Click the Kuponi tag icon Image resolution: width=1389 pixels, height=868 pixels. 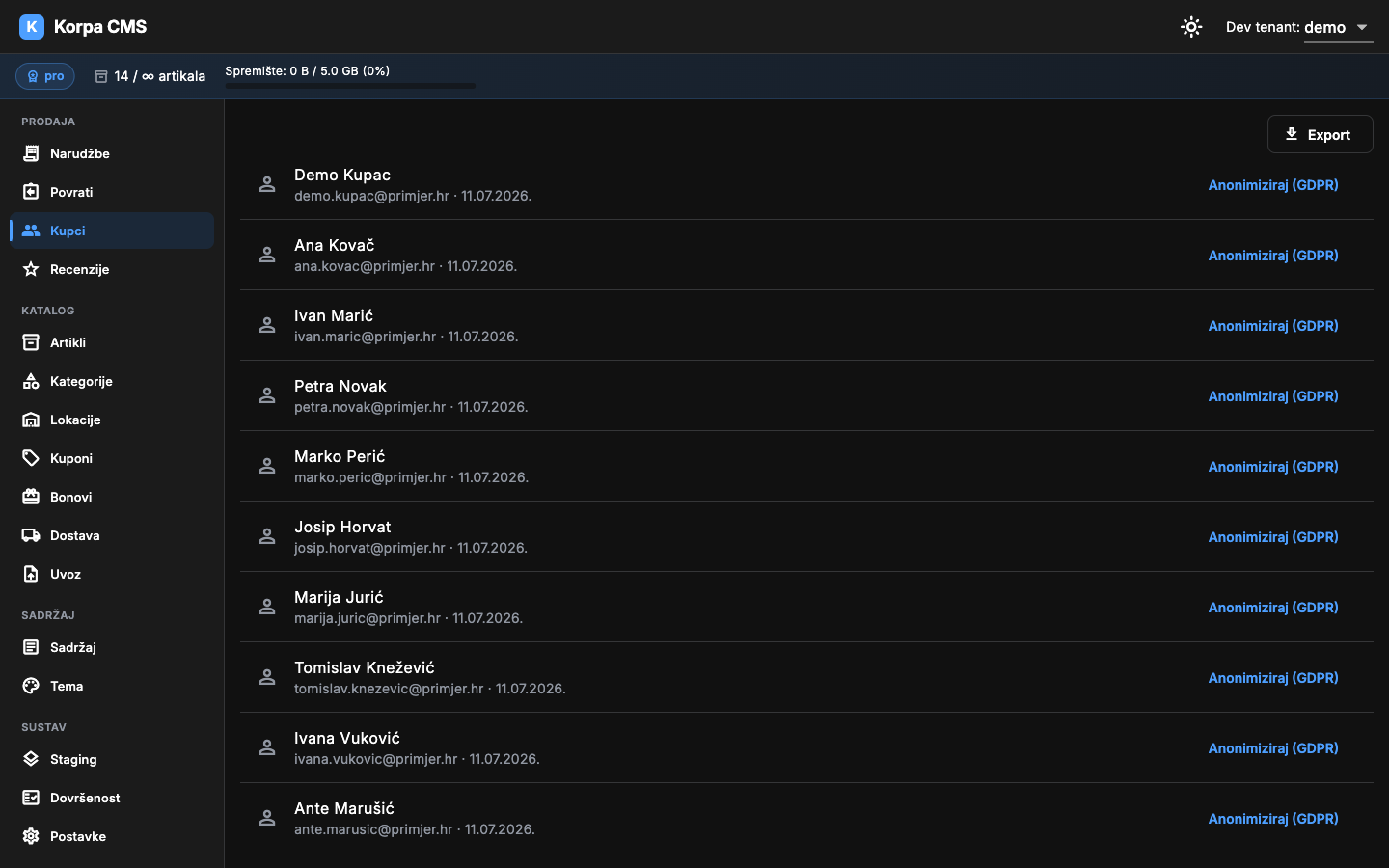pyautogui.click(x=31, y=458)
